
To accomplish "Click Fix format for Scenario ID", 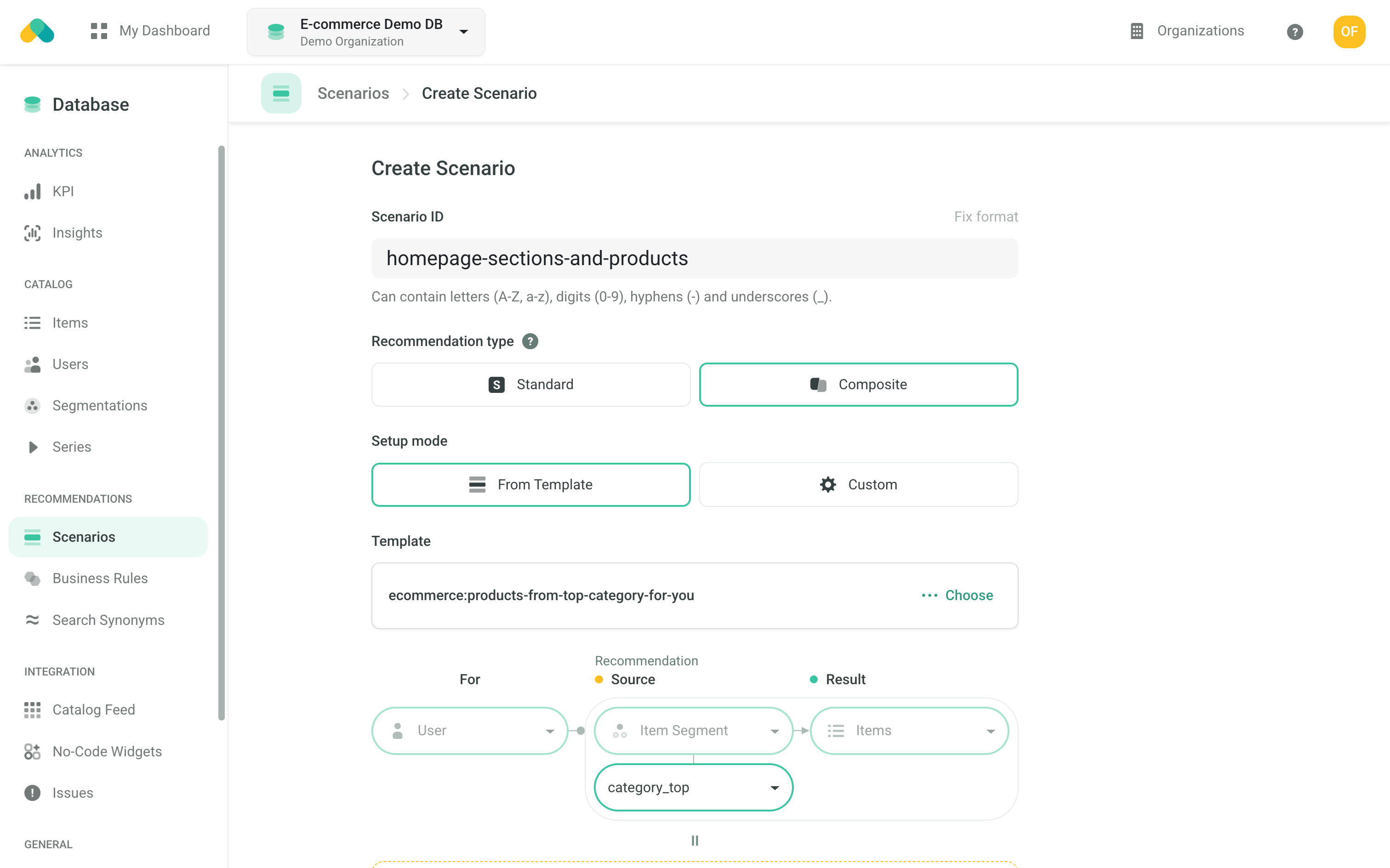I will pos(985,216).
